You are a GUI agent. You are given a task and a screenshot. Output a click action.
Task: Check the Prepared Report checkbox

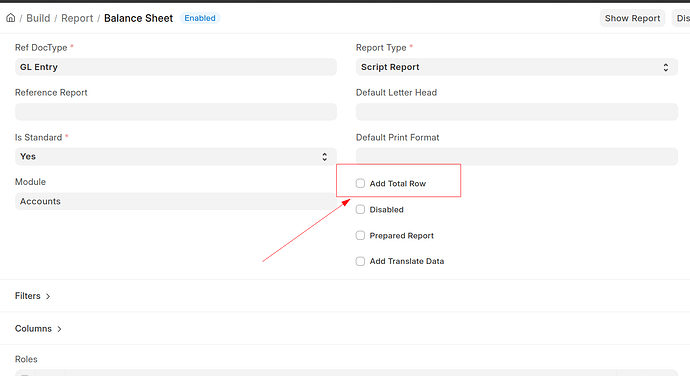pyautogui.click(x=360, y=235)
